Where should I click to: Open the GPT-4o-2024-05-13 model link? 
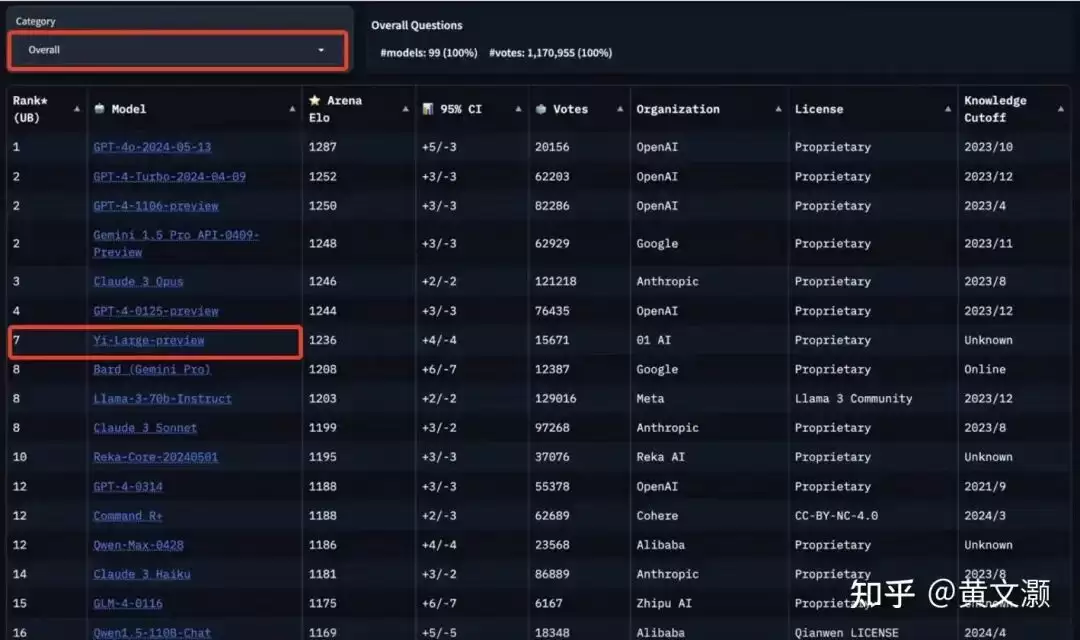[152, 147]
